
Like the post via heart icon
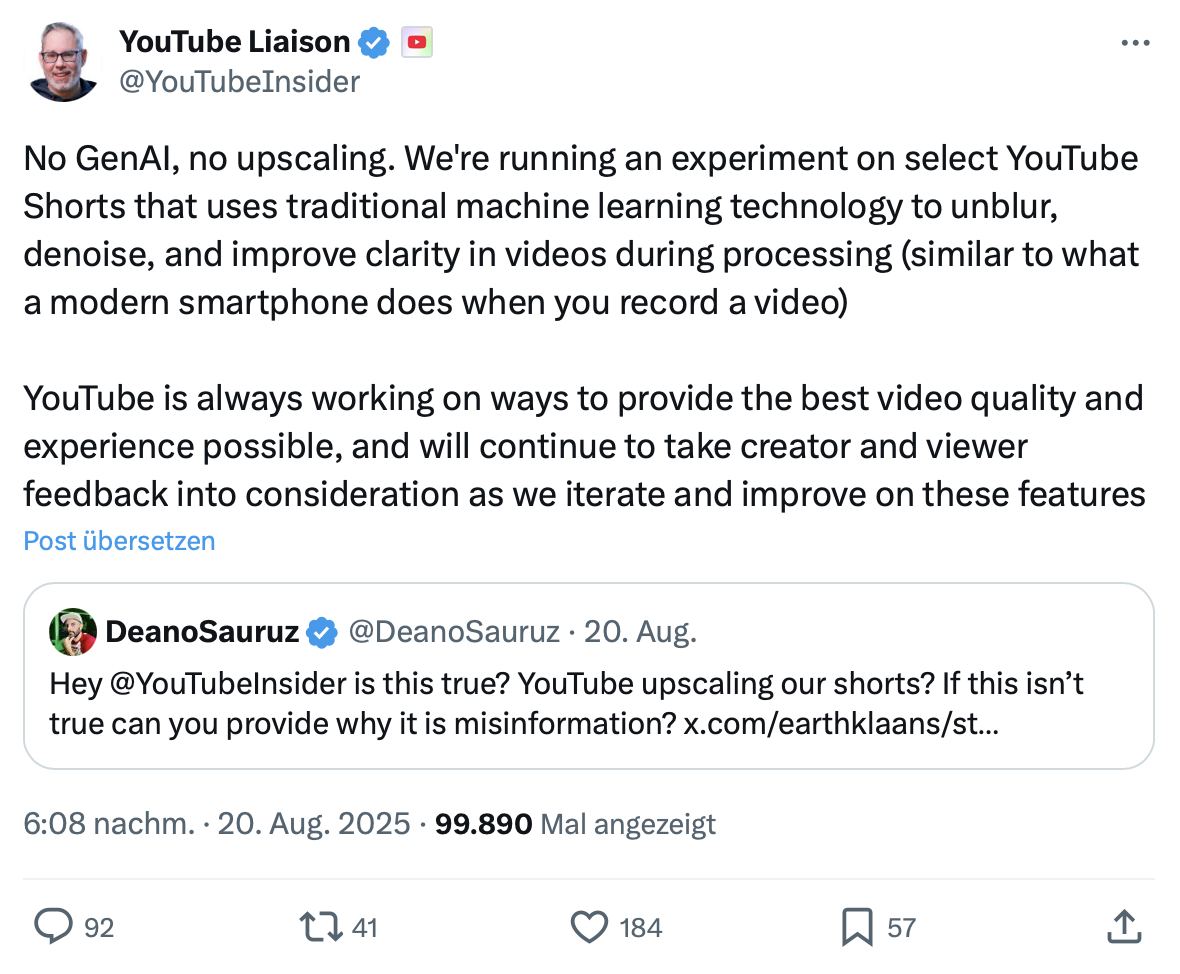coord(591,927)
